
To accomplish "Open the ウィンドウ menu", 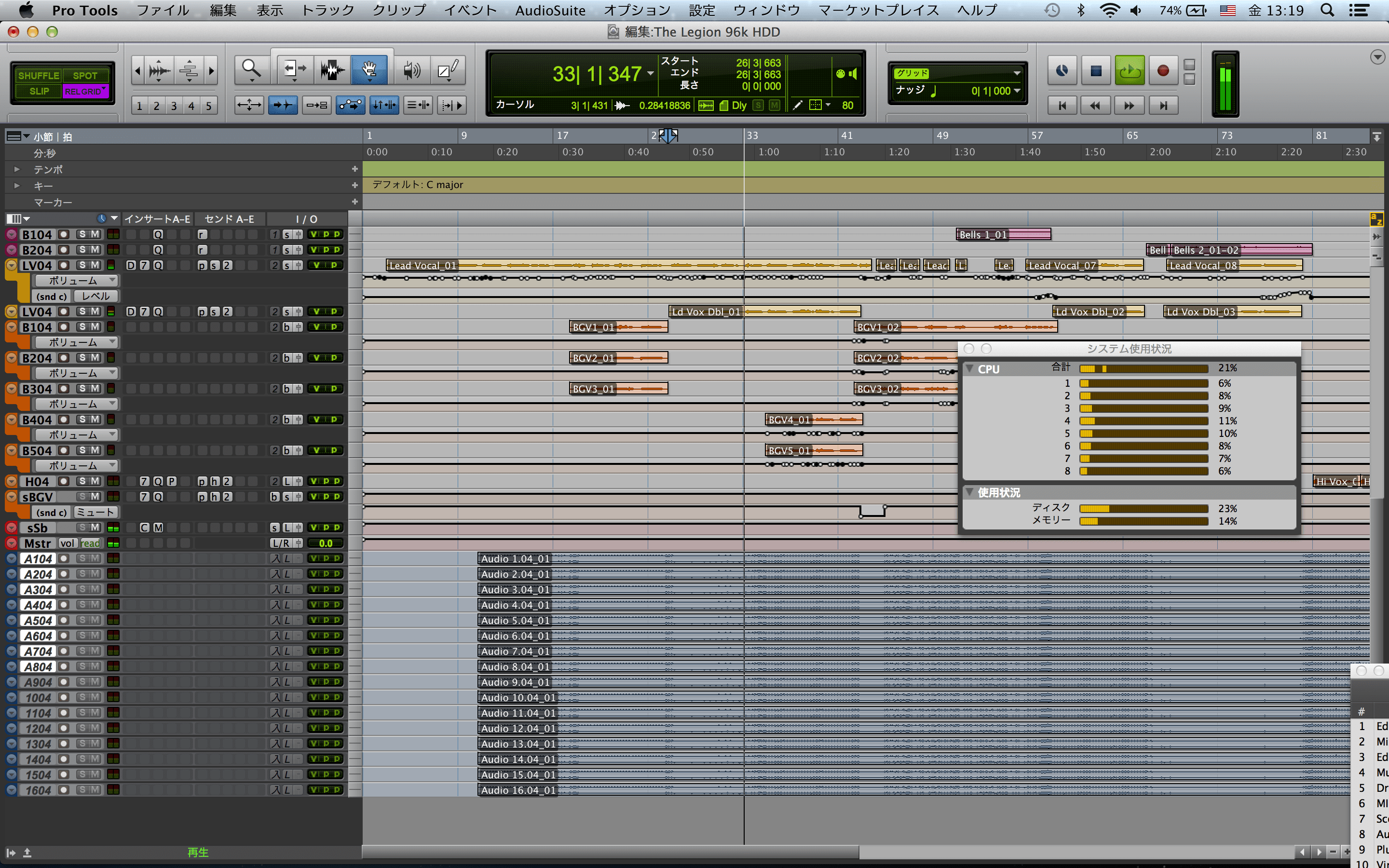I will click(x=766, y=10).
